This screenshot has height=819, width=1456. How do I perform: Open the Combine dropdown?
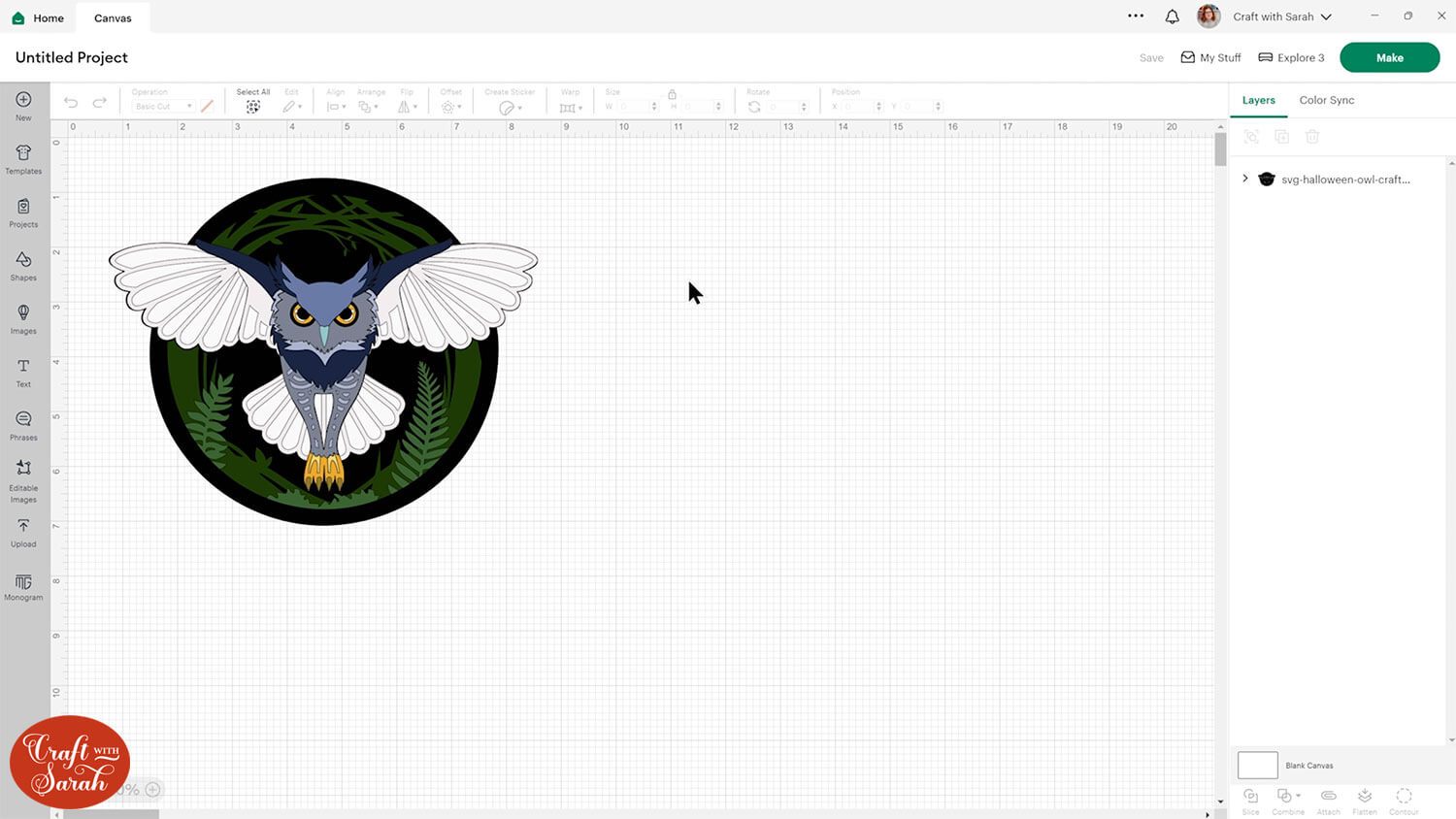[1288, 801]
